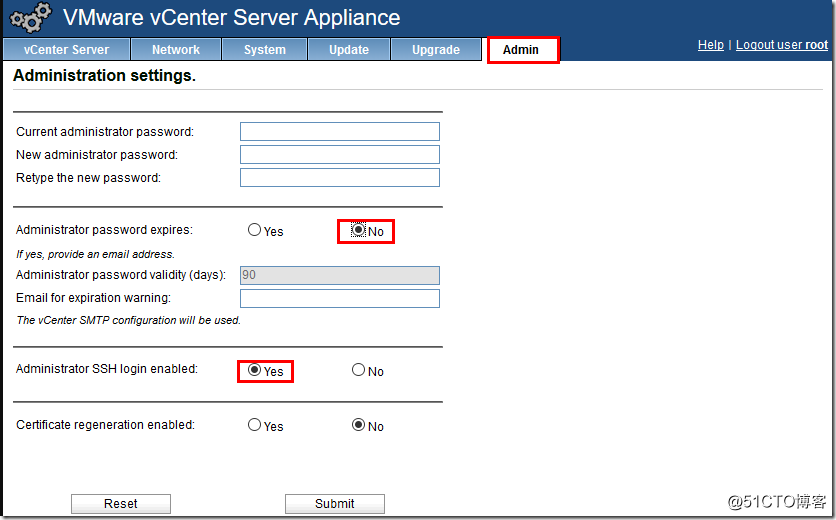Switch to the Network tab
Image resolution: width=836 pixels, height=520 pixels.
[x=176, y=50]
